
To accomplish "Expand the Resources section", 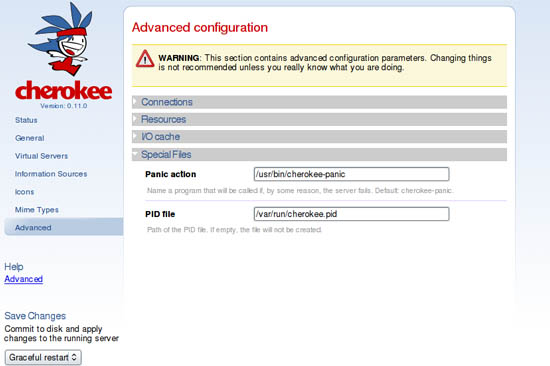I will (x=319, y=119).
